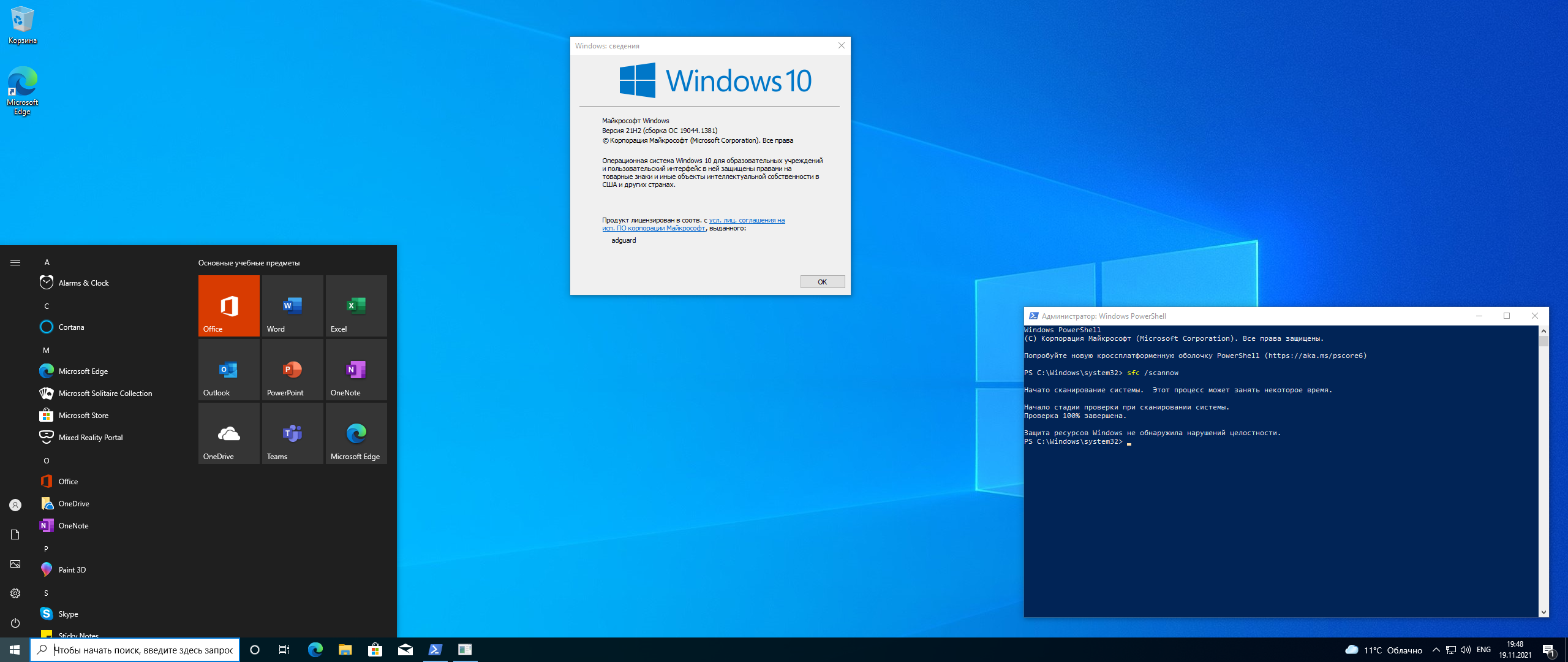Image resolution: width=1568 pixels, height=662 pixels.
Task: Switch the ENG input language
Action: tap(1483, 650)
